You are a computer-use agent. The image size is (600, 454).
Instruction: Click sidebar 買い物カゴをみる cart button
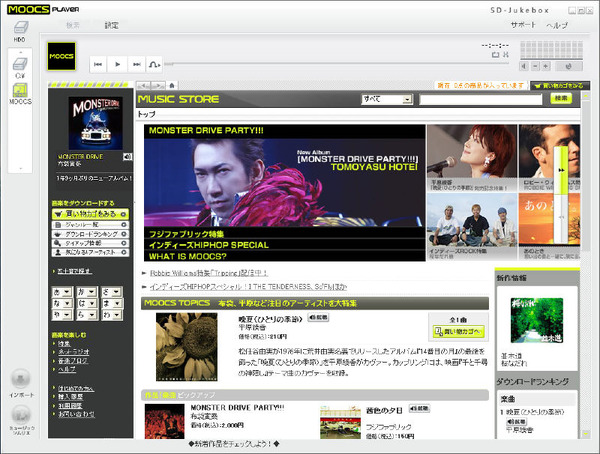pyautogui.click(x=90, y=214)
